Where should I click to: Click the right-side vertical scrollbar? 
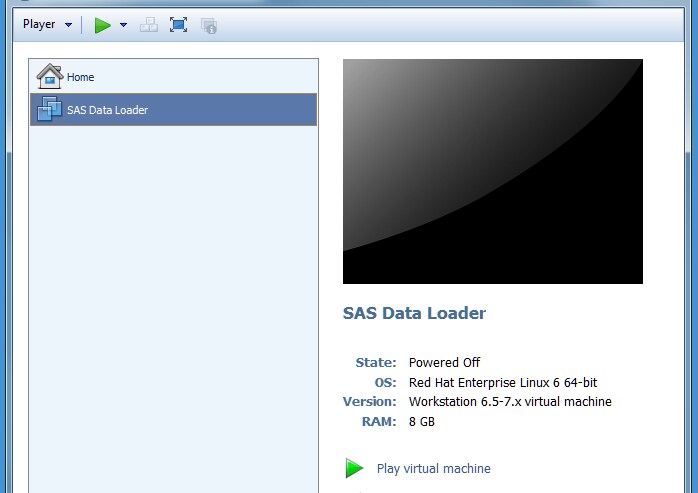click(690, 300)
